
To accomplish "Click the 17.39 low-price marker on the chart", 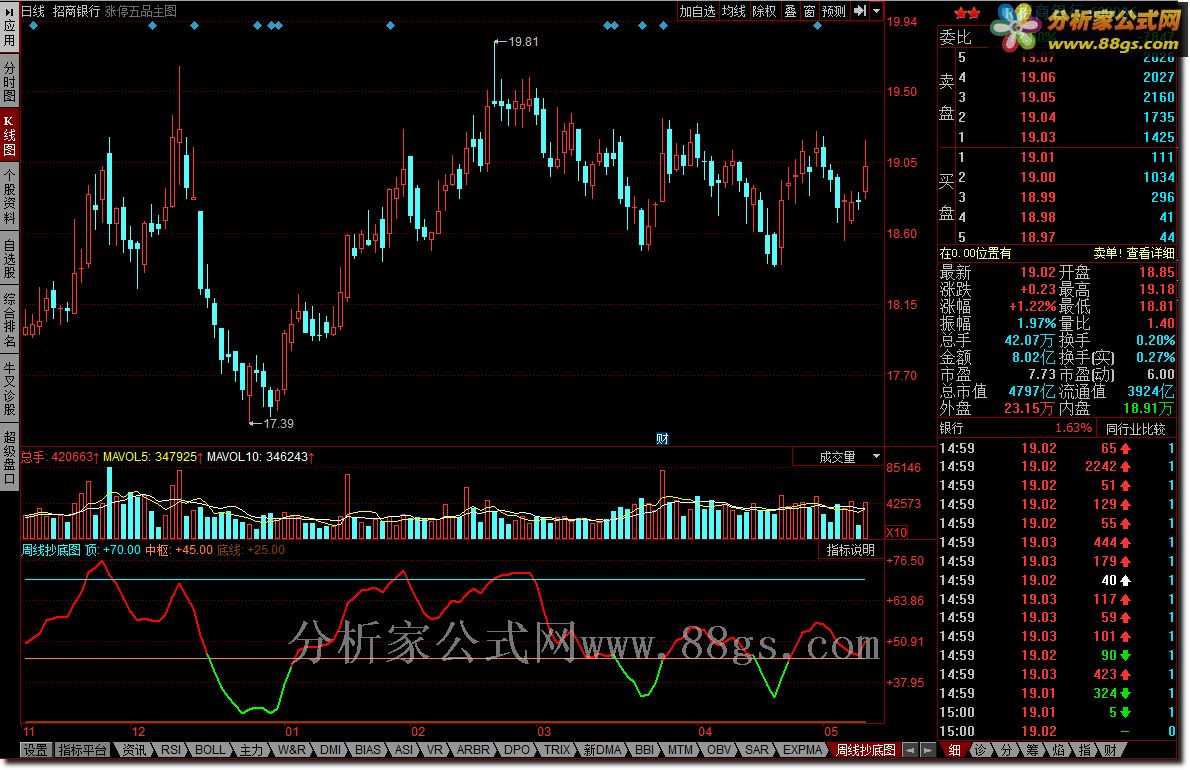I will coord(278,423).
